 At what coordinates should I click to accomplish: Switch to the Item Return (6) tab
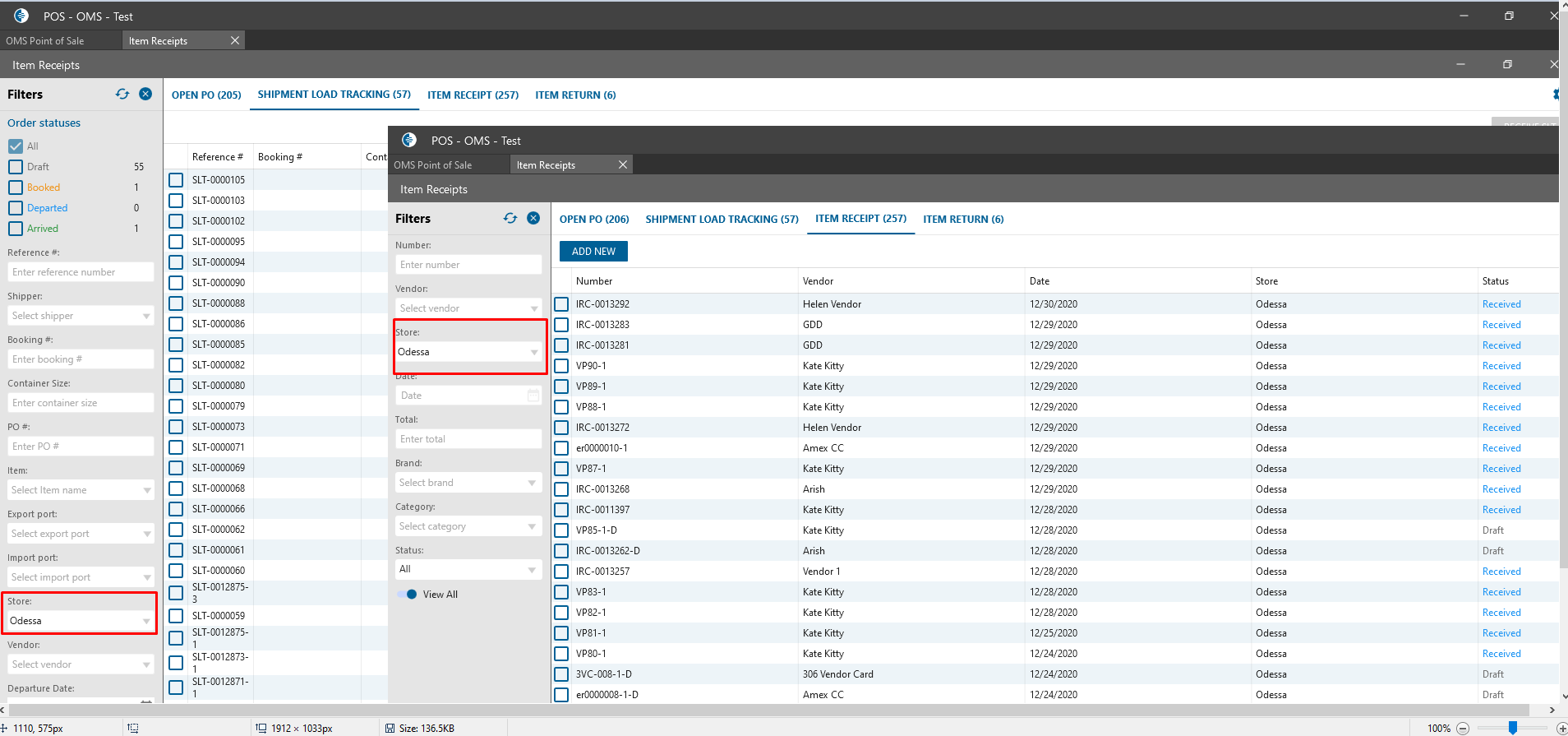pyautogui.click(x=963, y=220)
